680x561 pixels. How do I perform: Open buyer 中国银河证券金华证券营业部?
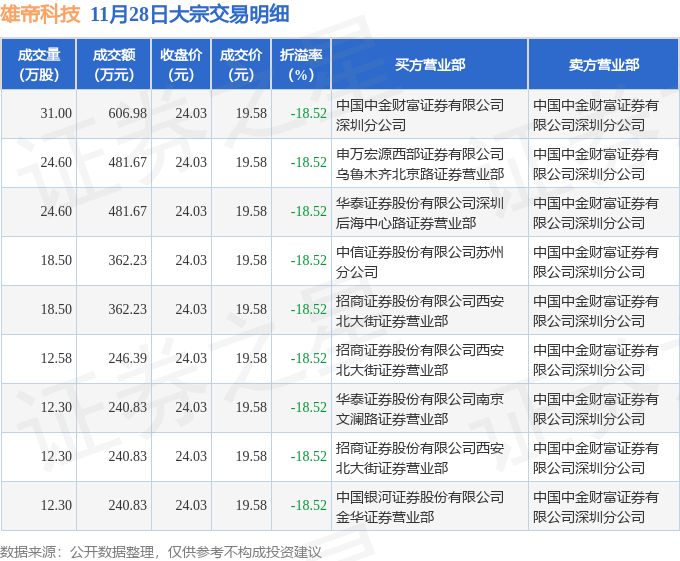tap(420, 506)
